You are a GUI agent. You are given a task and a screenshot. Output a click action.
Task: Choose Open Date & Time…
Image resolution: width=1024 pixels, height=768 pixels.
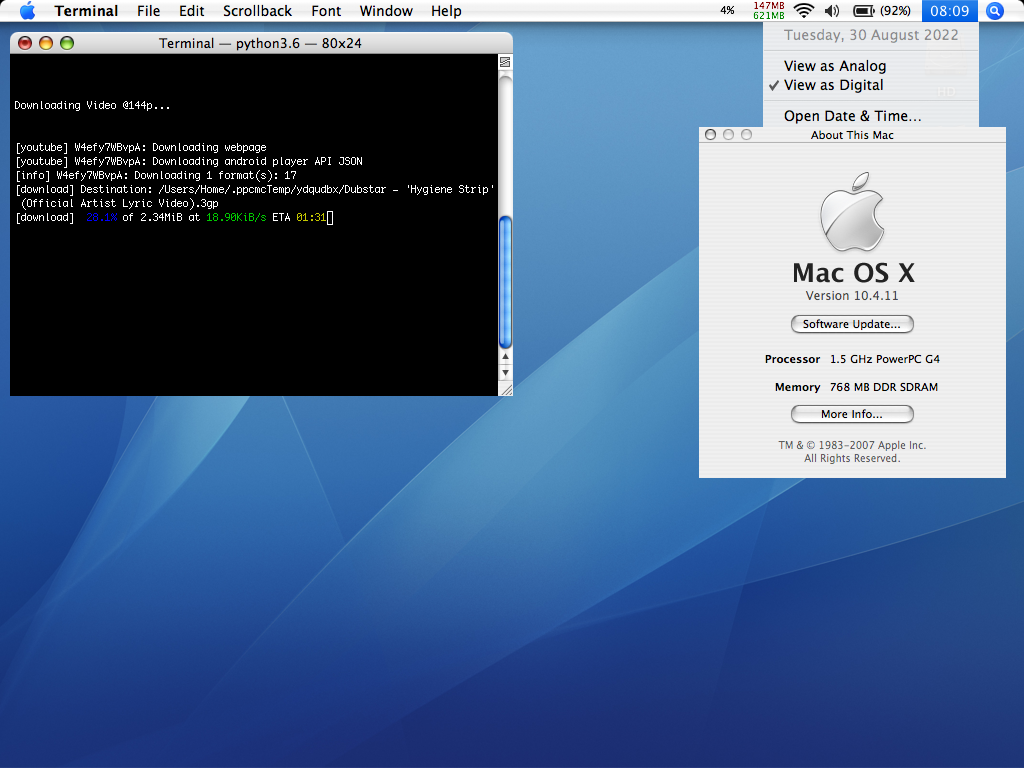[871, 116]
